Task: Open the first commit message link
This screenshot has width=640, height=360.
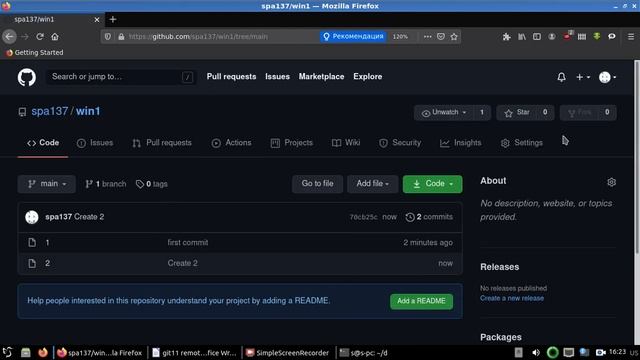Action: tap(188, 242)
